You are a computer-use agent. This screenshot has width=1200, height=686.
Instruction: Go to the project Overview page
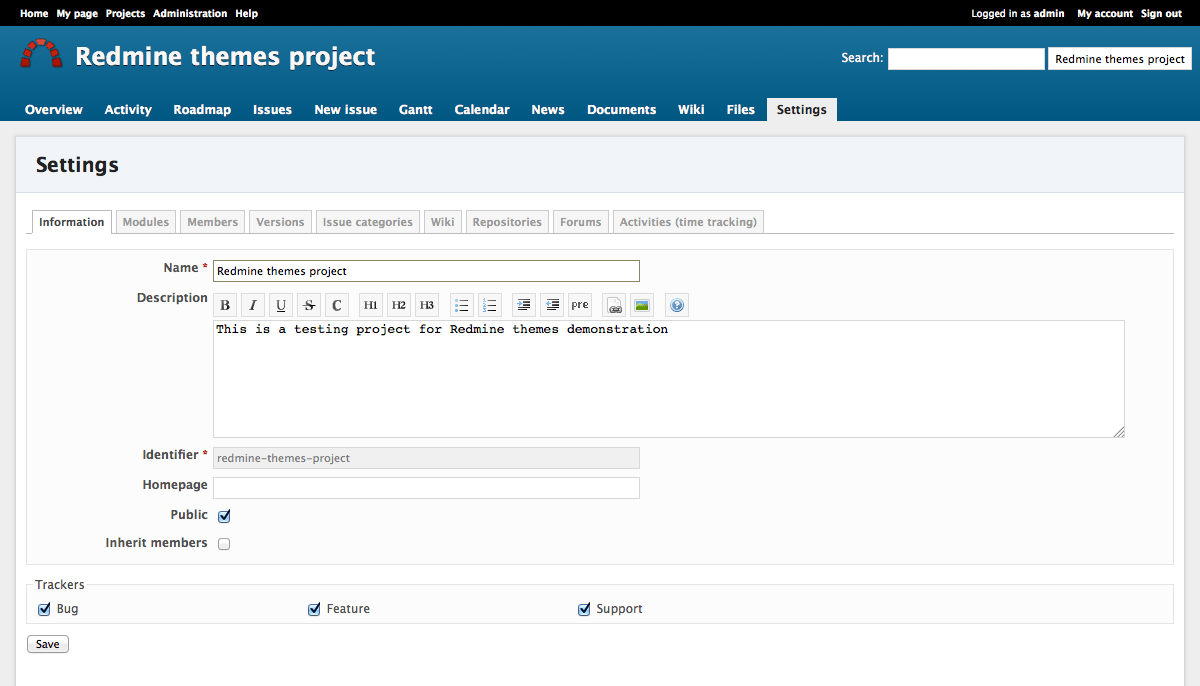click(54, 110)
